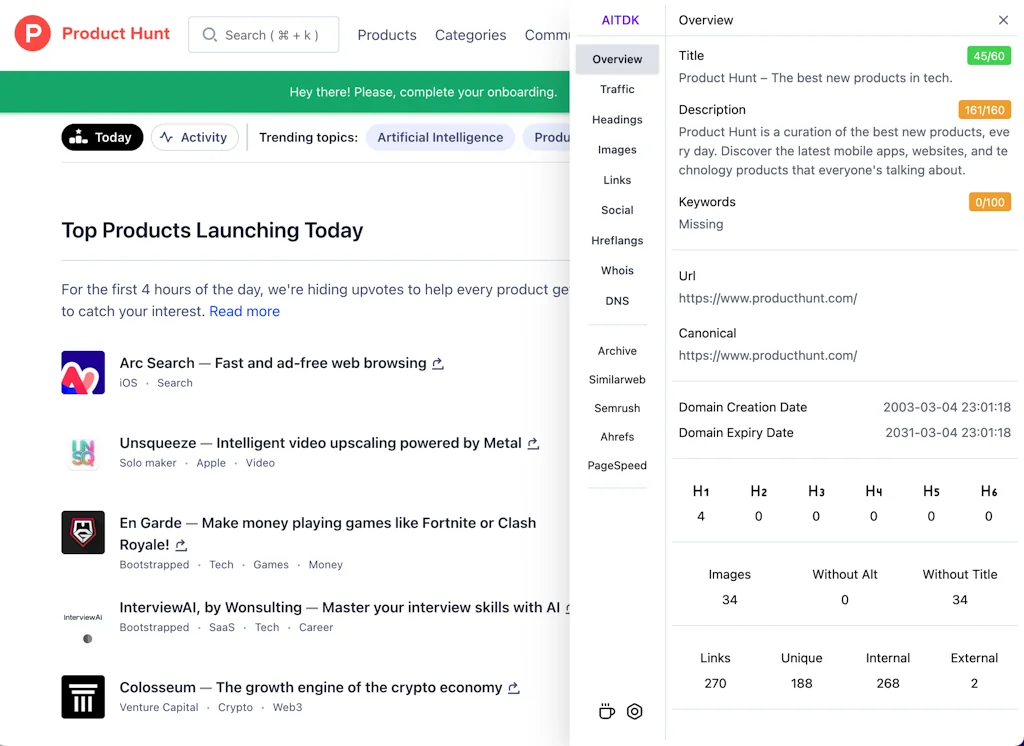The image size is (1024, 746).
Task: Click the En Garde product thumbnail icon
Action: (x=83, y=532)
